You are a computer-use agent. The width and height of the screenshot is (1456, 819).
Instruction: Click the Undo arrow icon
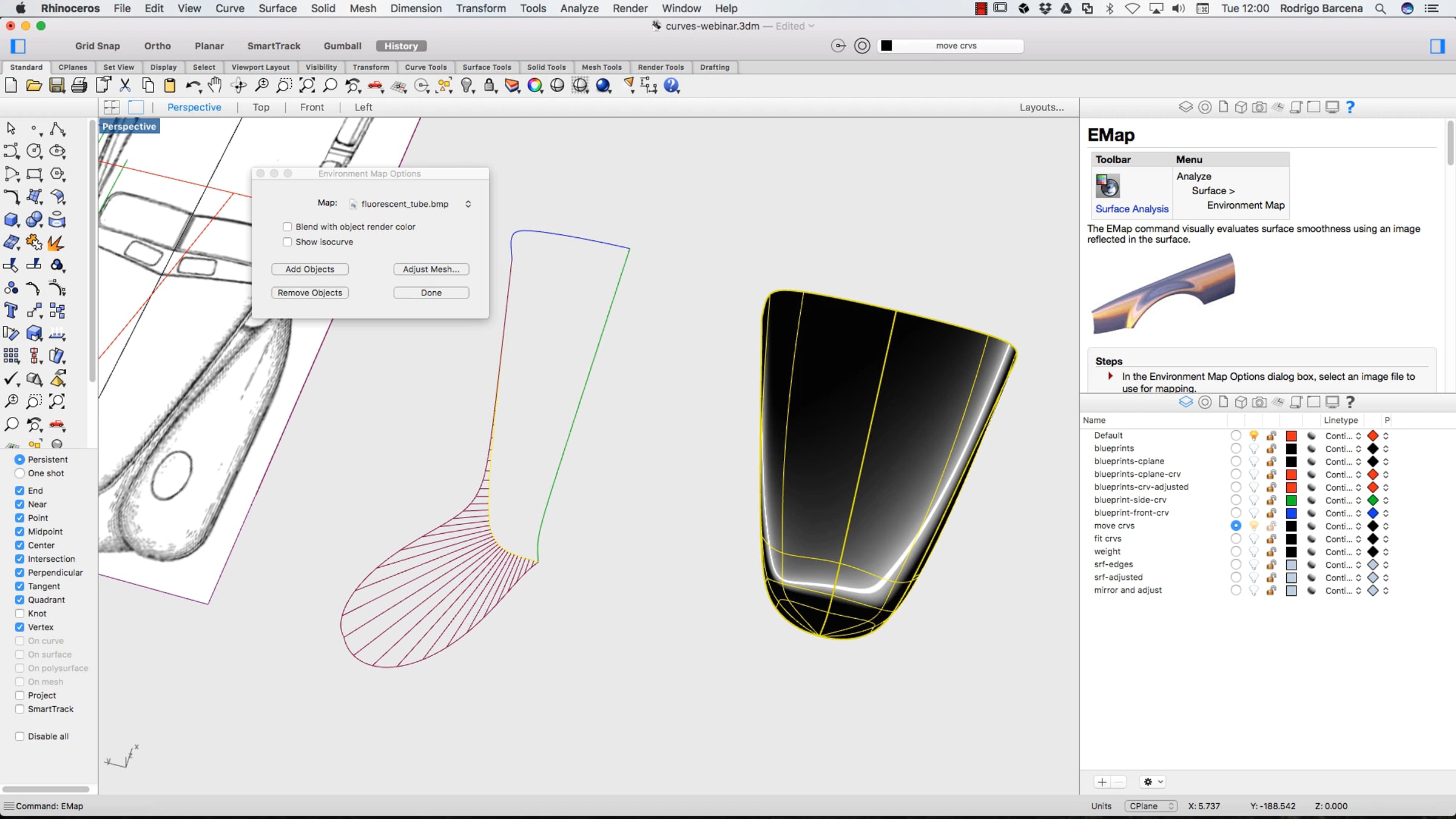point(193,86)
